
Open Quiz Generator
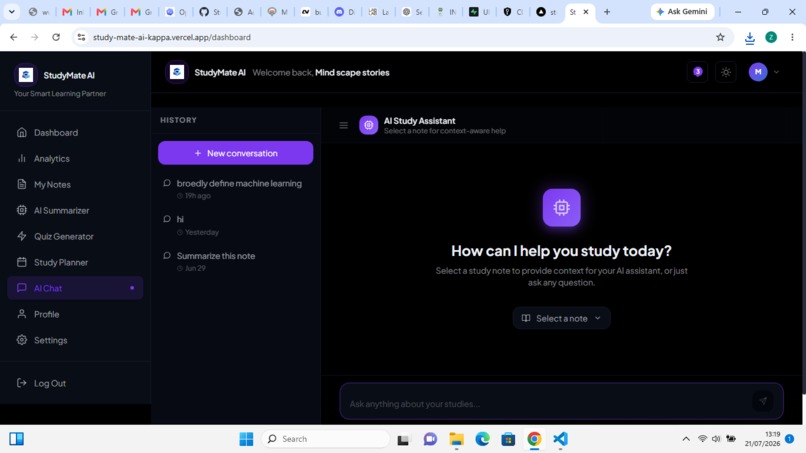click(x=75, y=237)
